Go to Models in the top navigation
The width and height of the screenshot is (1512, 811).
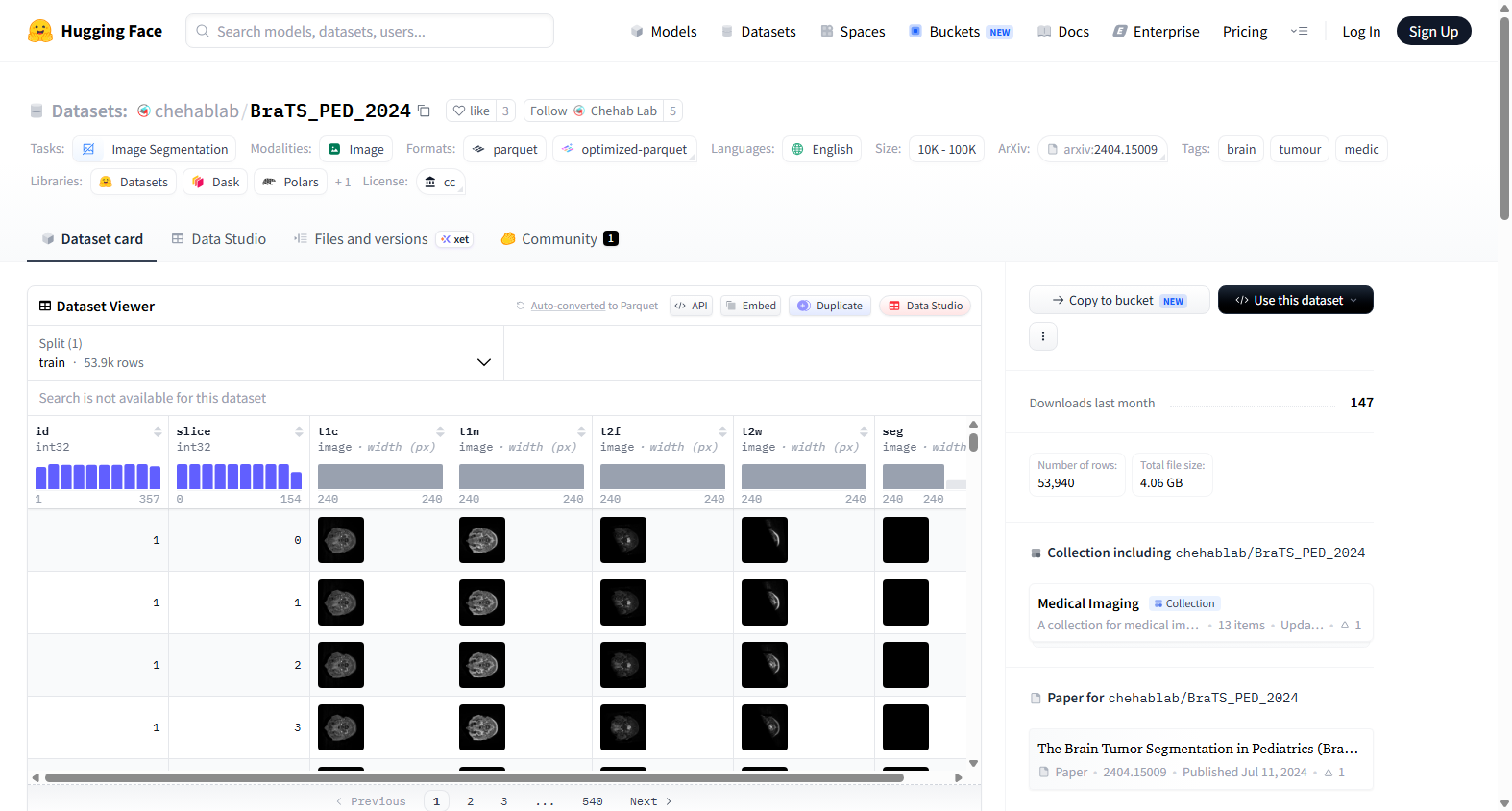pyautogui.click(x=664, y=31)
